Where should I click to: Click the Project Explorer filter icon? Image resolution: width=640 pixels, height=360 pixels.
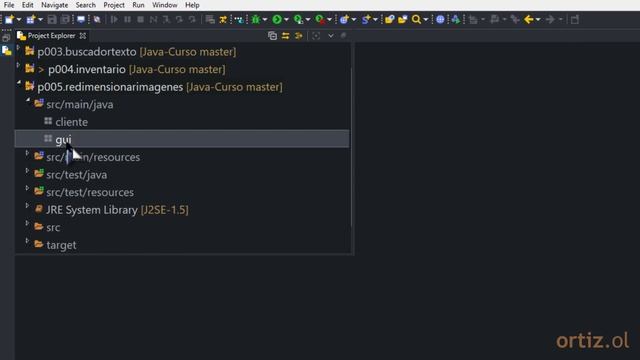299,36
